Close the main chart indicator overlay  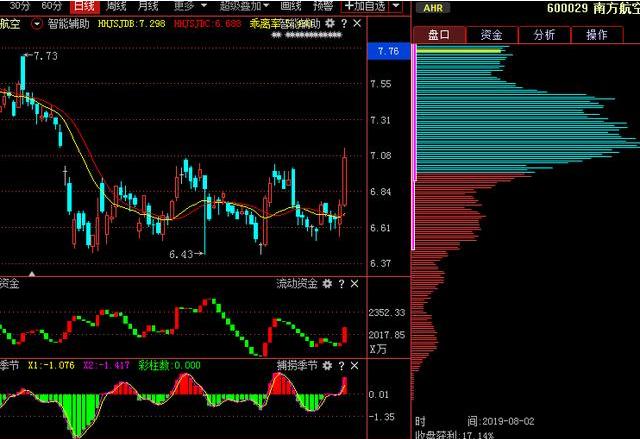(357, 23)
